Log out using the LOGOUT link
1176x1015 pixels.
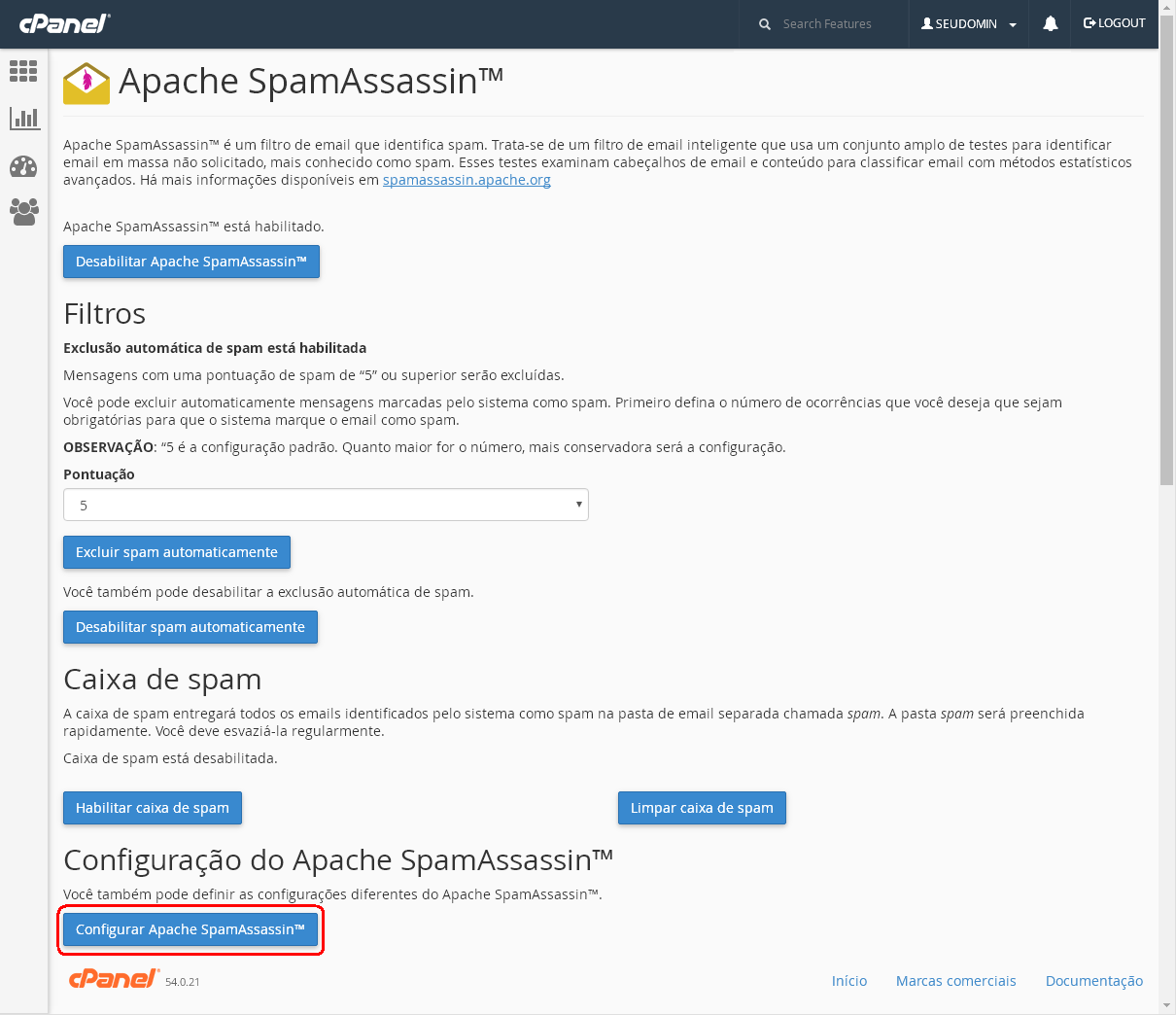(x=1115, y=23)
